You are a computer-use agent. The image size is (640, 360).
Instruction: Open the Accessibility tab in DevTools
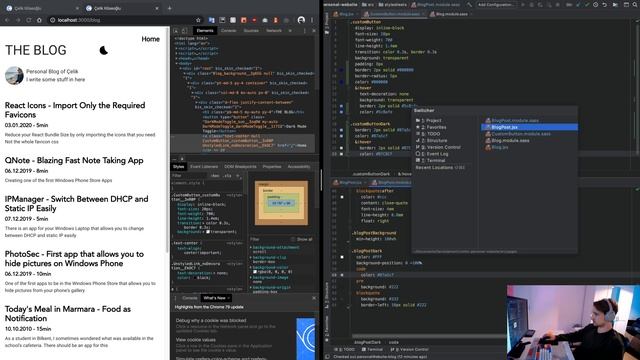click(299, 167)
